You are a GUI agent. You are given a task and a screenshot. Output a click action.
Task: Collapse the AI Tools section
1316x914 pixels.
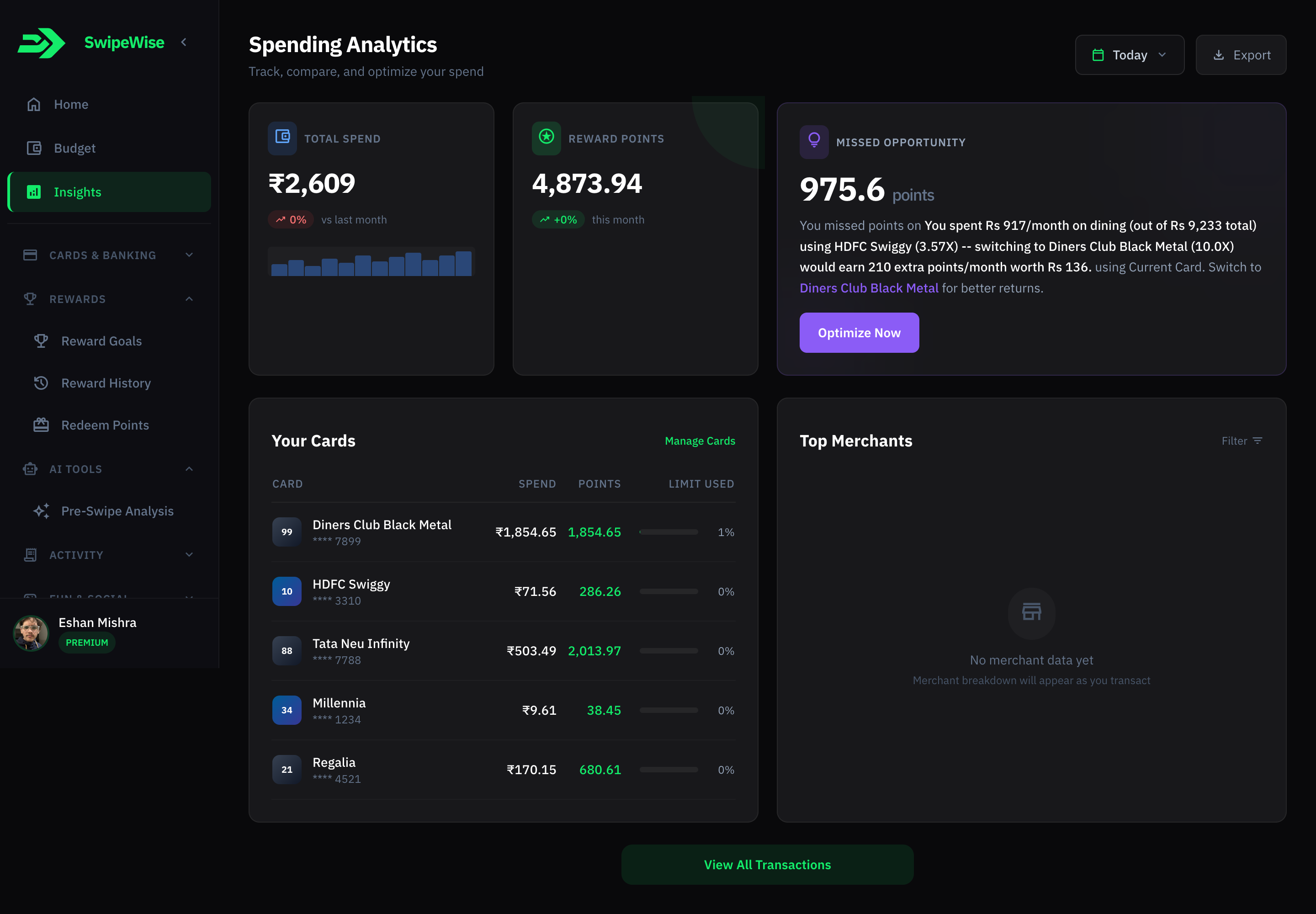[x=109, y=469]
